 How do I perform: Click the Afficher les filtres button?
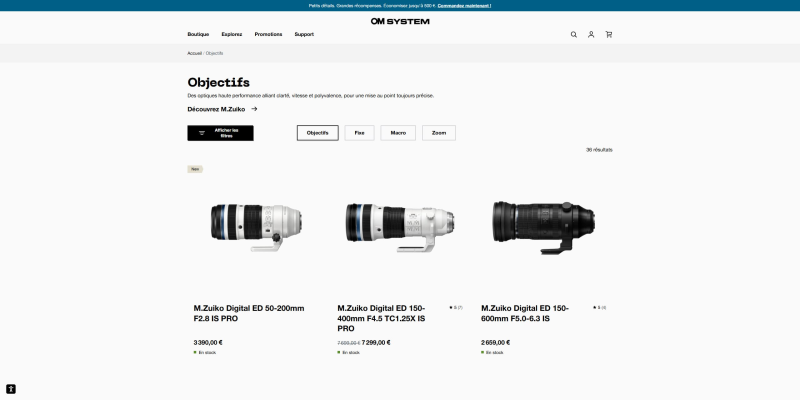(220, 133)
